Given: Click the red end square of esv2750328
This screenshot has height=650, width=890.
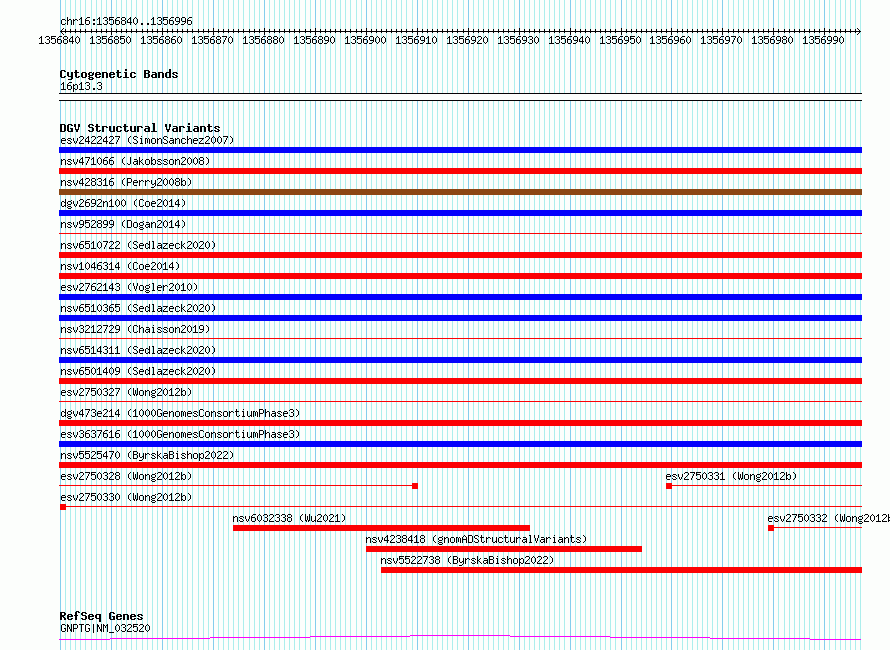Looking at the screenshot, I should pos(415,486).
